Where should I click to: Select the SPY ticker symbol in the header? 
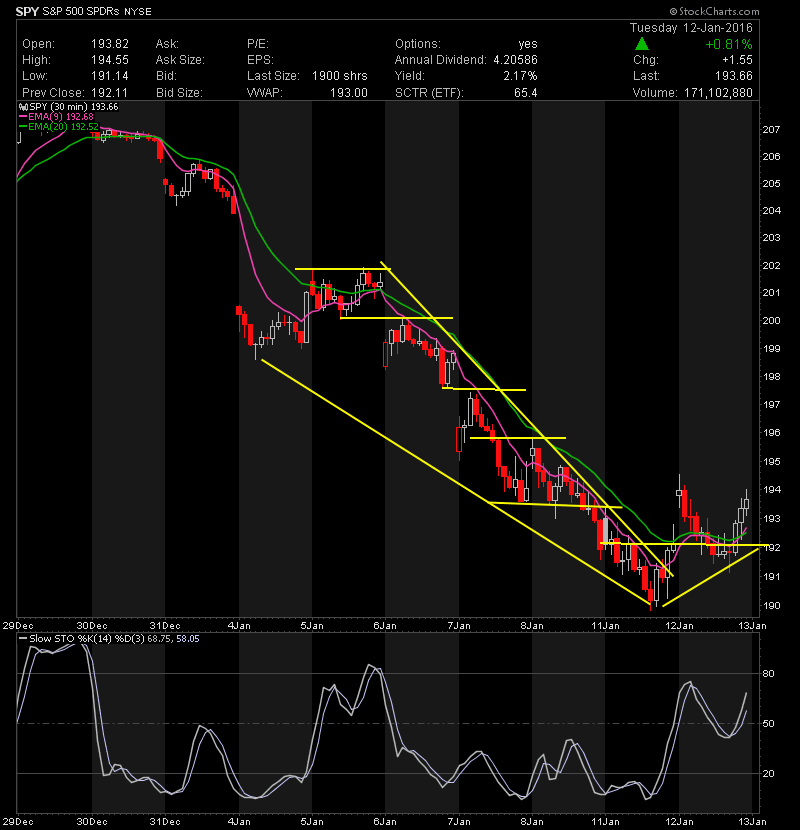click(28, 11)
